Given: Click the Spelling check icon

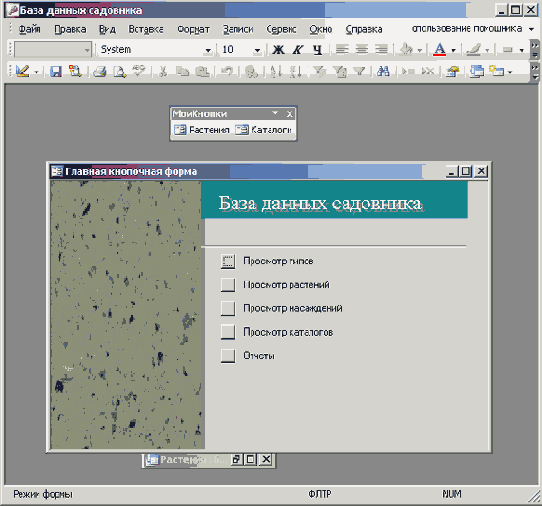Looking at the screenshot, I should click(x=139, y=71).
